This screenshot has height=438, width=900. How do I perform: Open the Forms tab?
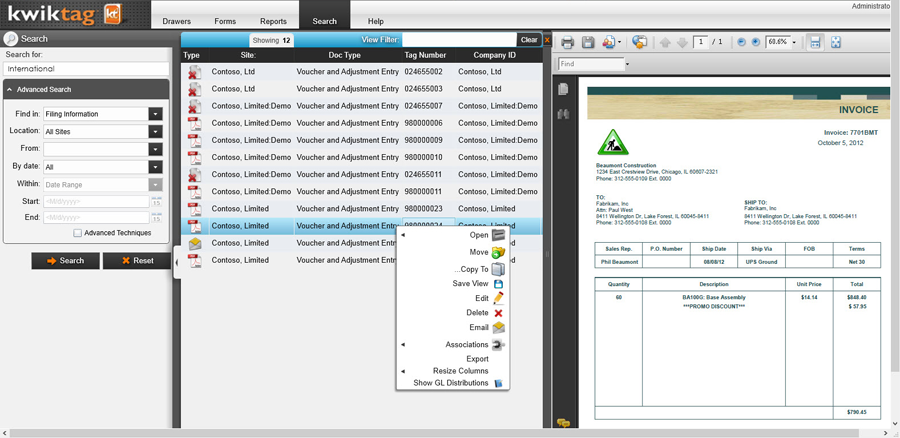pos(226,21)
